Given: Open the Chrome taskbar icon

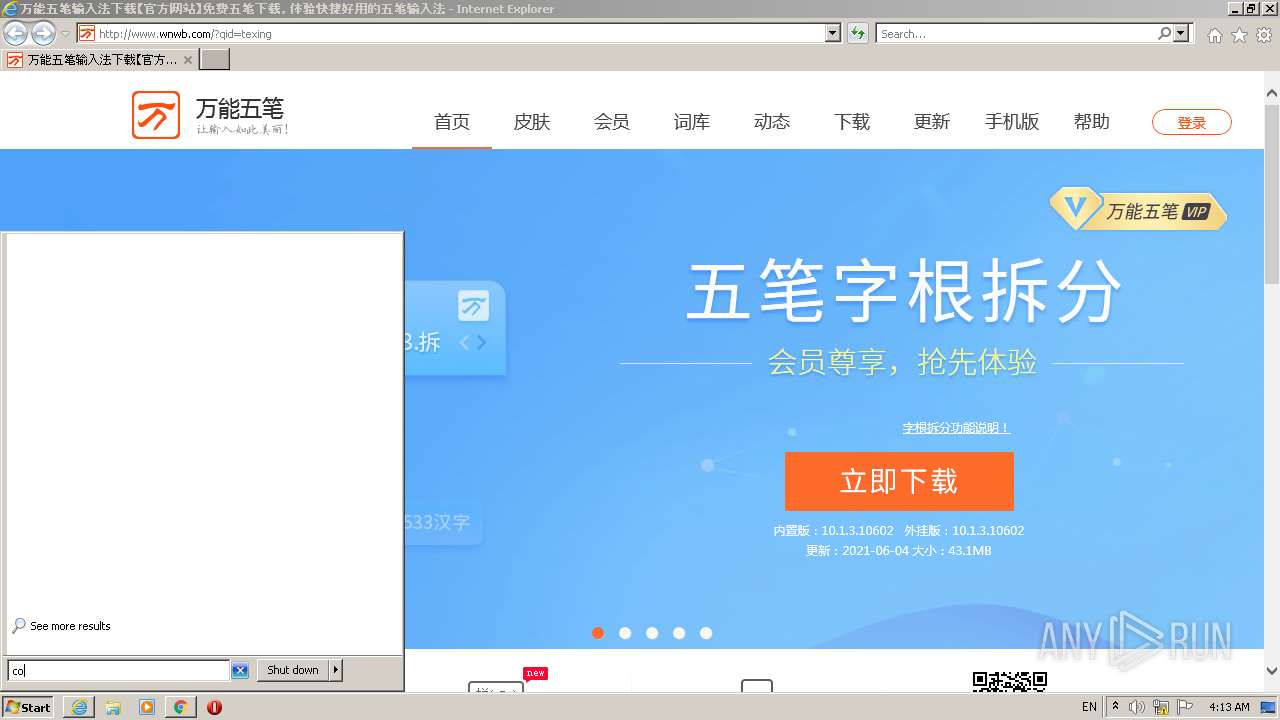Looking at the screenshot, I should point(180,707).
